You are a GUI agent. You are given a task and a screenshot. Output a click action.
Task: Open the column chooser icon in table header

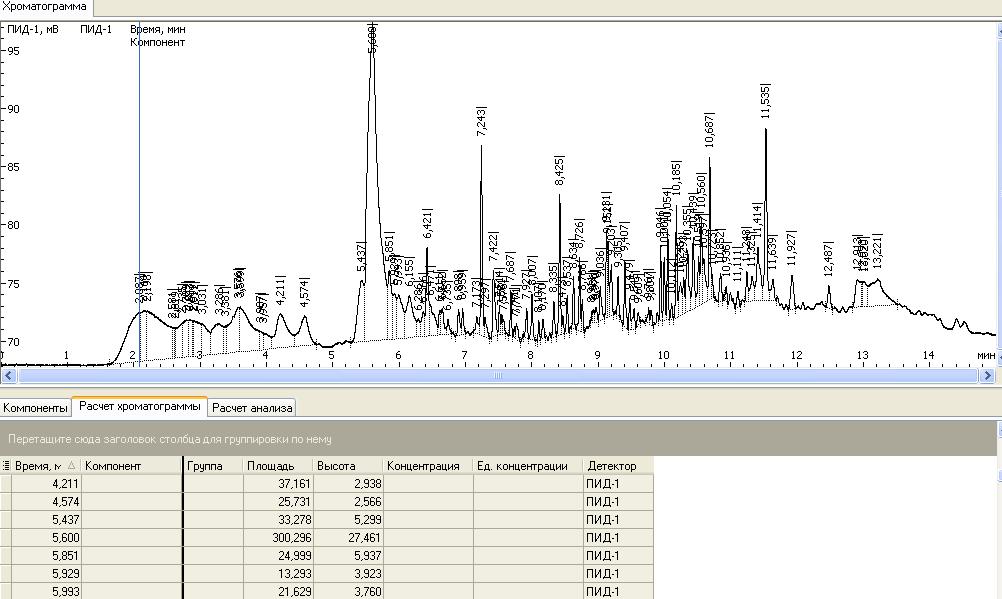[x=6, y=466]
